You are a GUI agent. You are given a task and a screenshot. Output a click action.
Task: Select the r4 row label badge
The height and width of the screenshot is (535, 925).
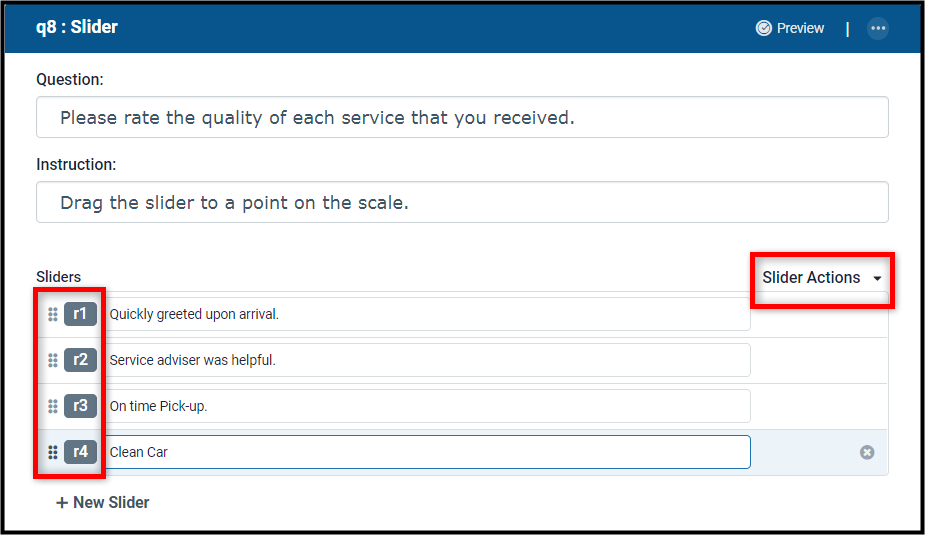[80, 452]
